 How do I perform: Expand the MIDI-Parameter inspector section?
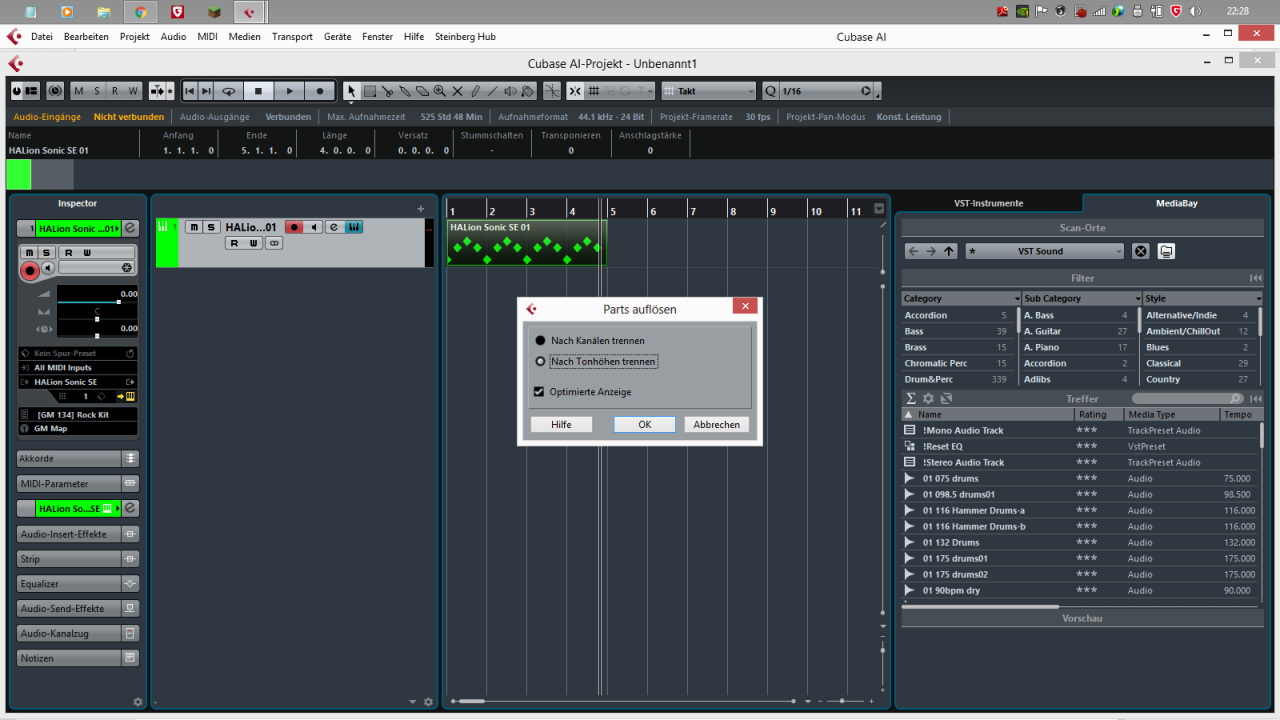point(78,483)
